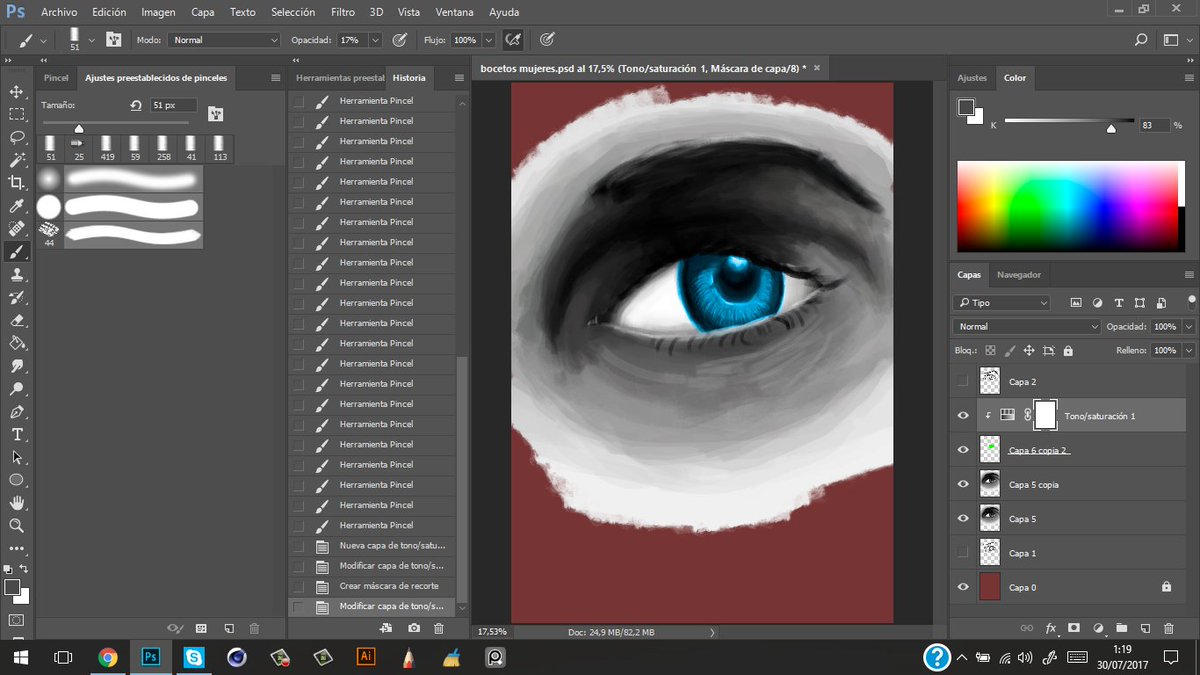Image resolution: width=1200 pixels, height=675 pixels.
Task: Create snapshot camera icon in Historia panel
Action: (414, 628)
